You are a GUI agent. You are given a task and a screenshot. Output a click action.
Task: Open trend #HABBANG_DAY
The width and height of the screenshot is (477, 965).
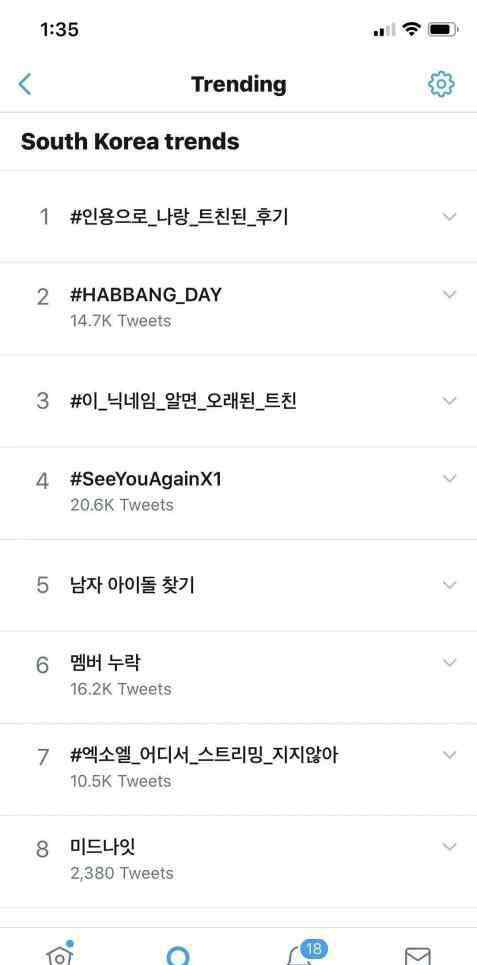pyautogui.click(x=238, y=308)
